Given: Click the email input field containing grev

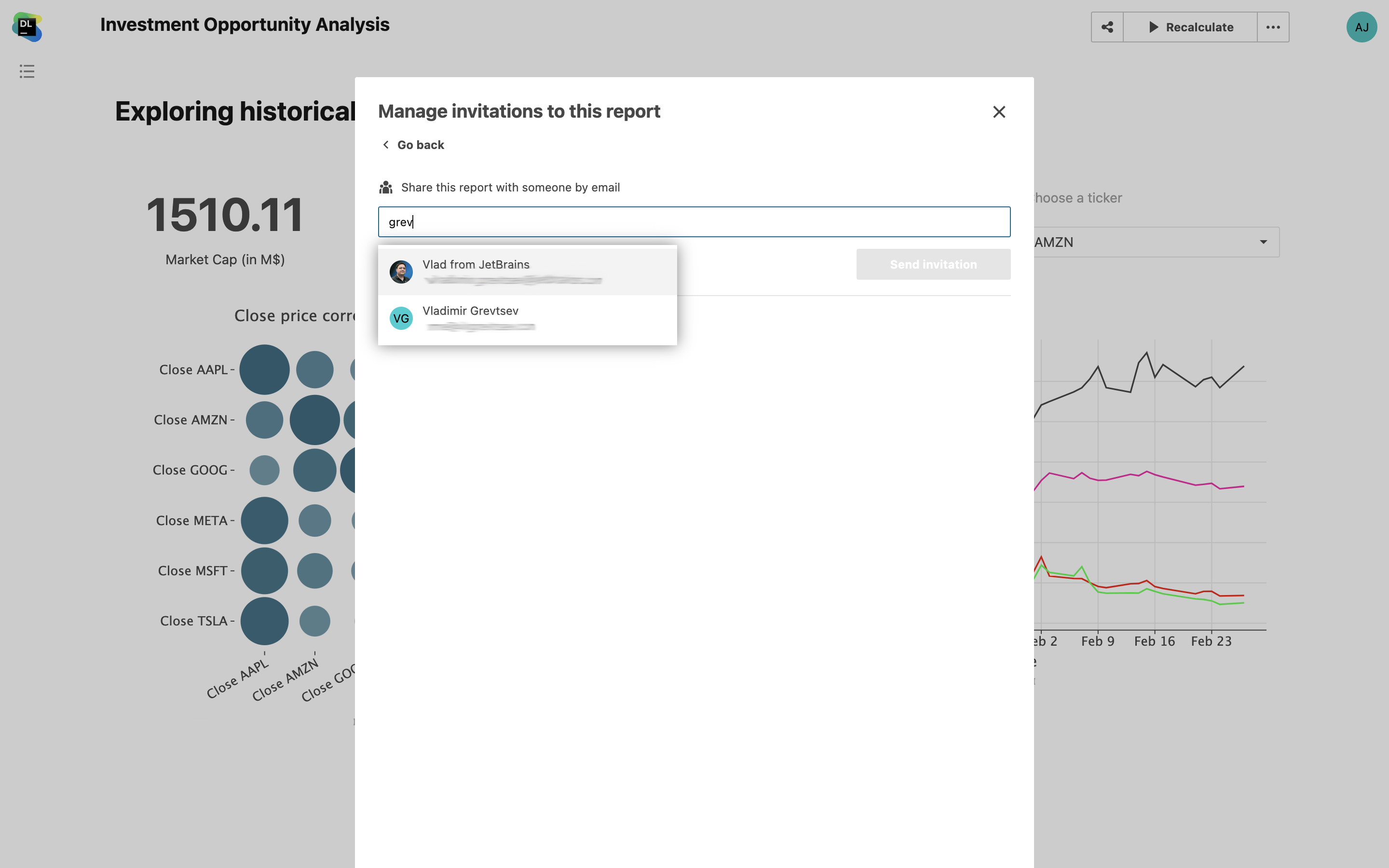Looking at the screenshot, I should point(694,222).
